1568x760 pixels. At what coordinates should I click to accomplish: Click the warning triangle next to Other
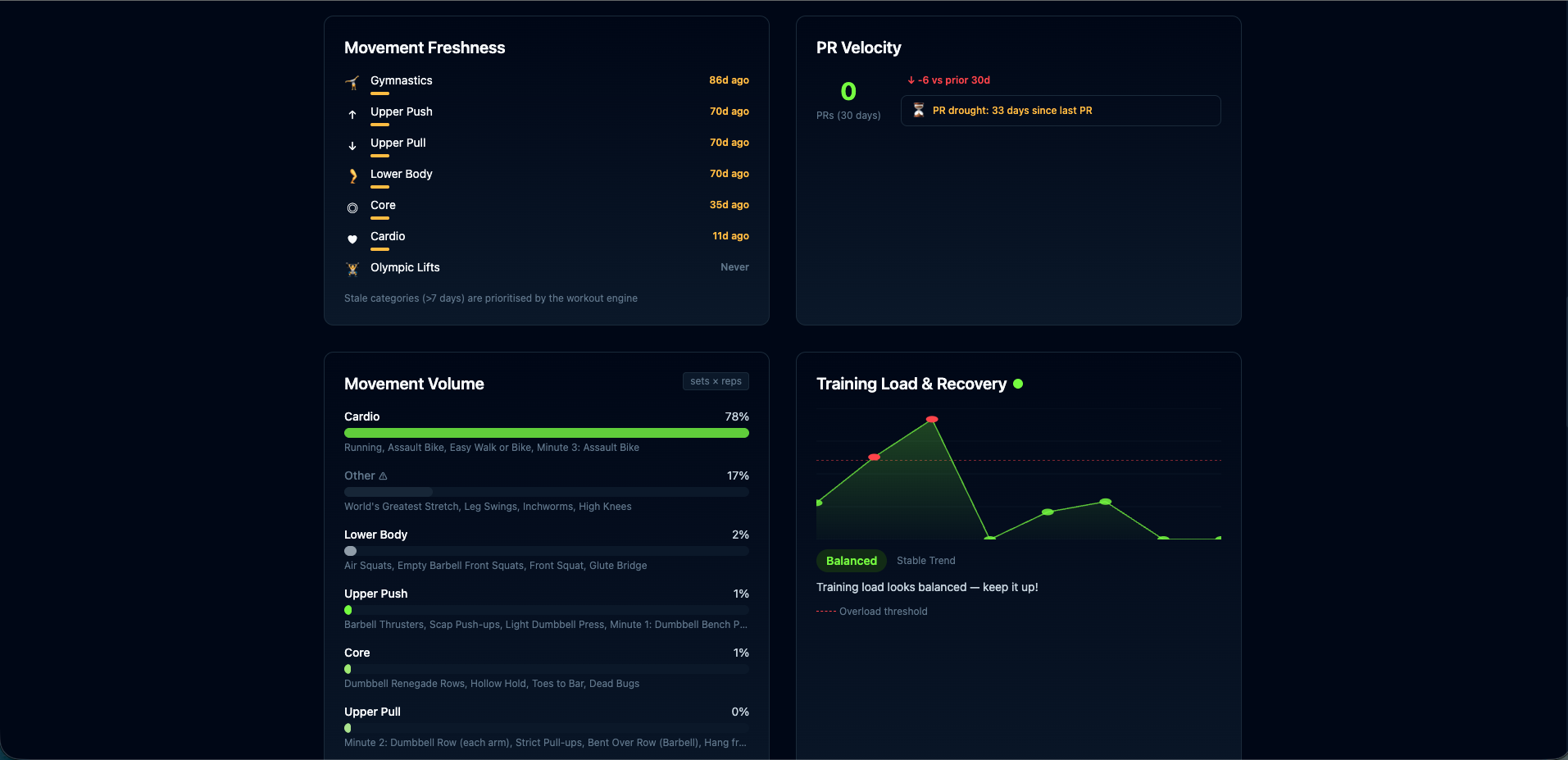[383, 476]
